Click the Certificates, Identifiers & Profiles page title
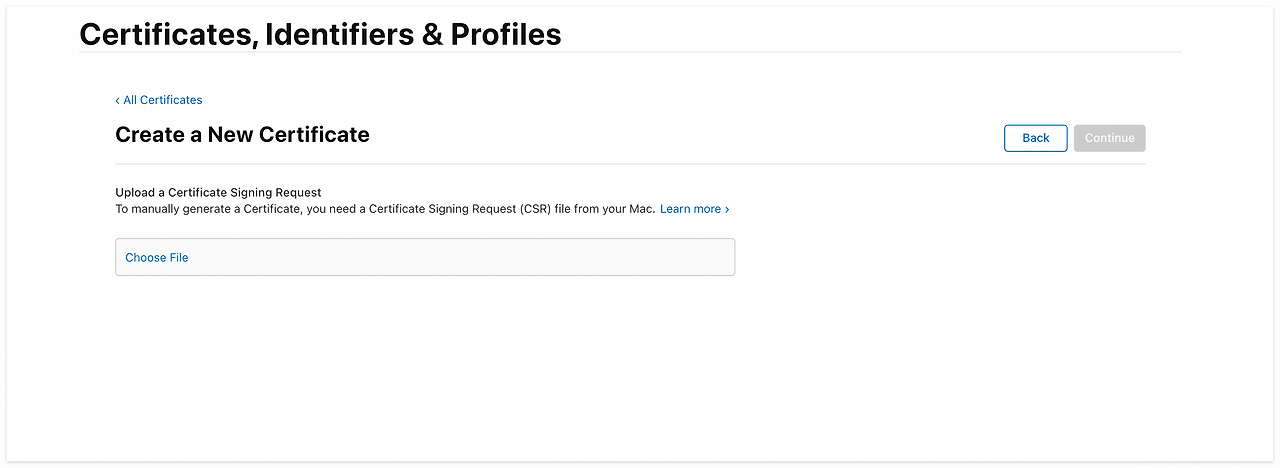Viewport: 1280px width, 468px height. [320, 35]
